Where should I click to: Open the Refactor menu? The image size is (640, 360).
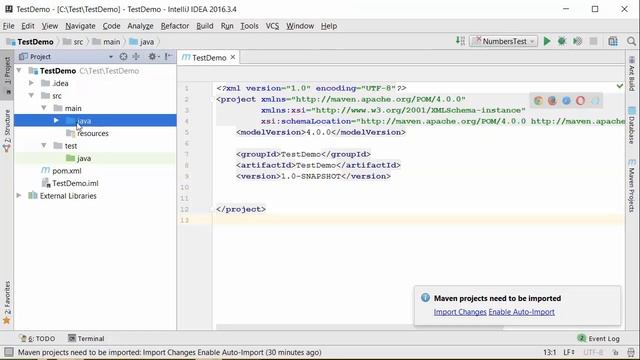coord(175,26)
